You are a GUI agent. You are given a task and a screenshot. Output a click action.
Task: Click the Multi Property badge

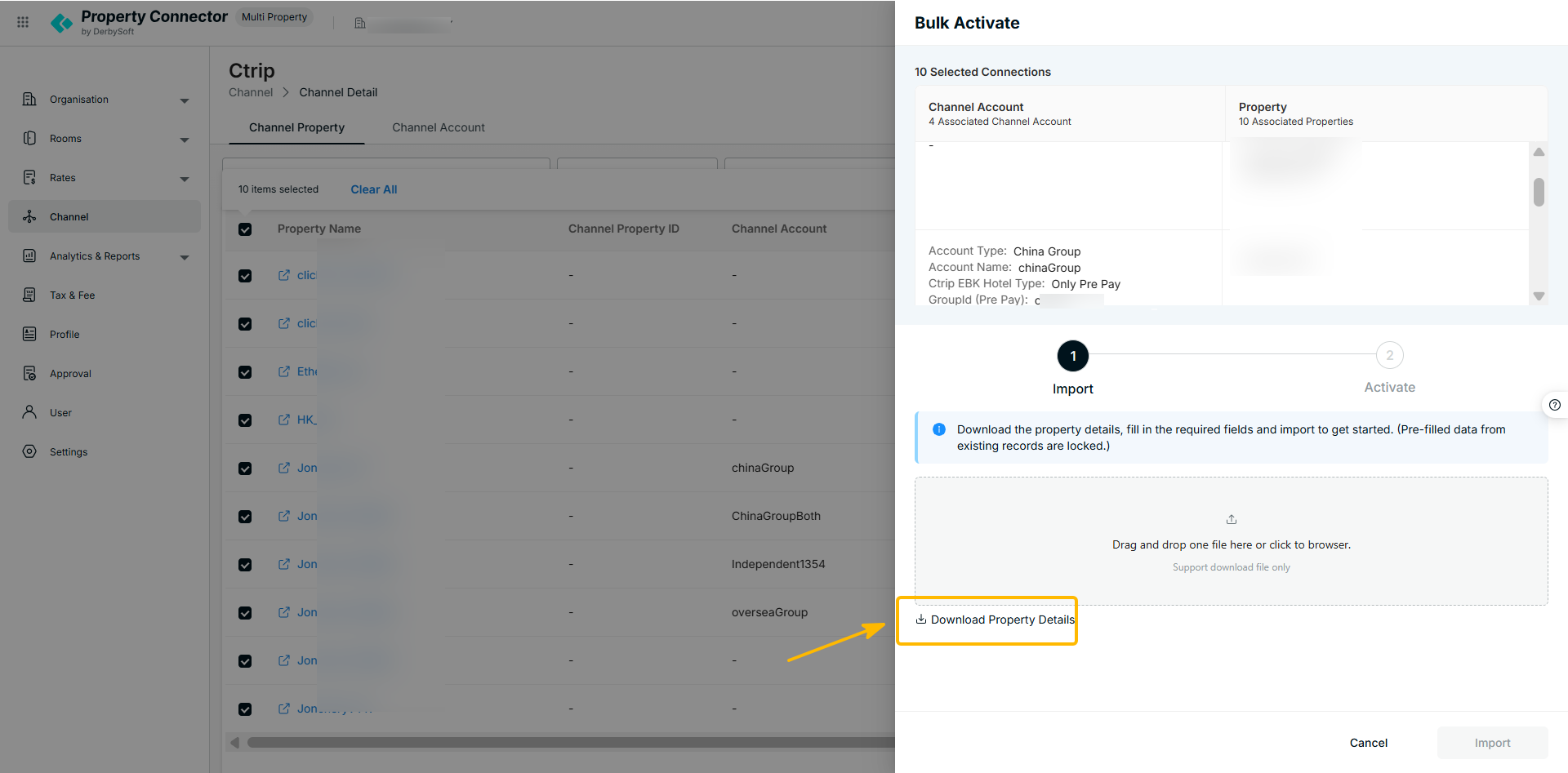click(274, 17)
